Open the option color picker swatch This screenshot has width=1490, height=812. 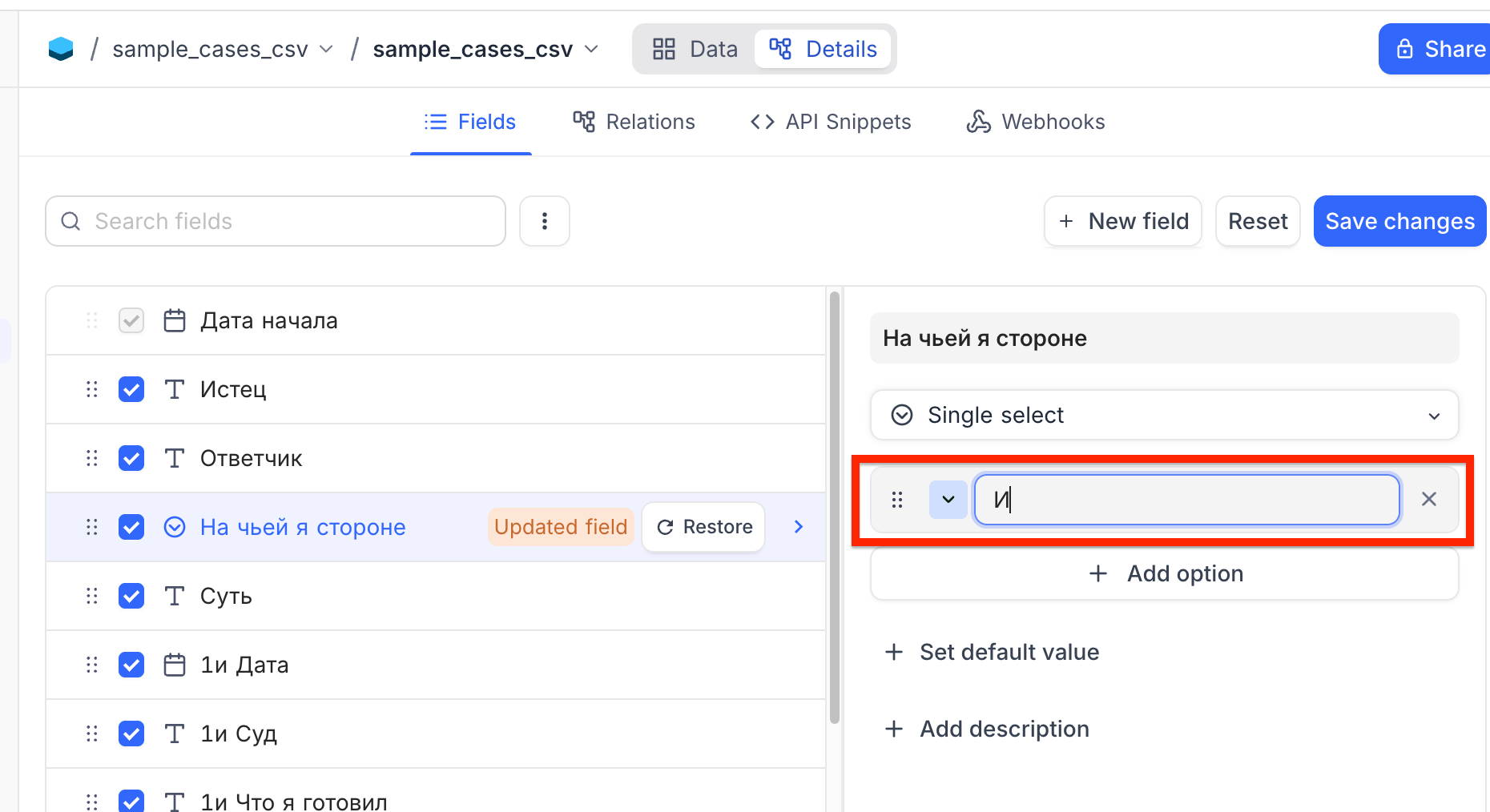(948, 500)
